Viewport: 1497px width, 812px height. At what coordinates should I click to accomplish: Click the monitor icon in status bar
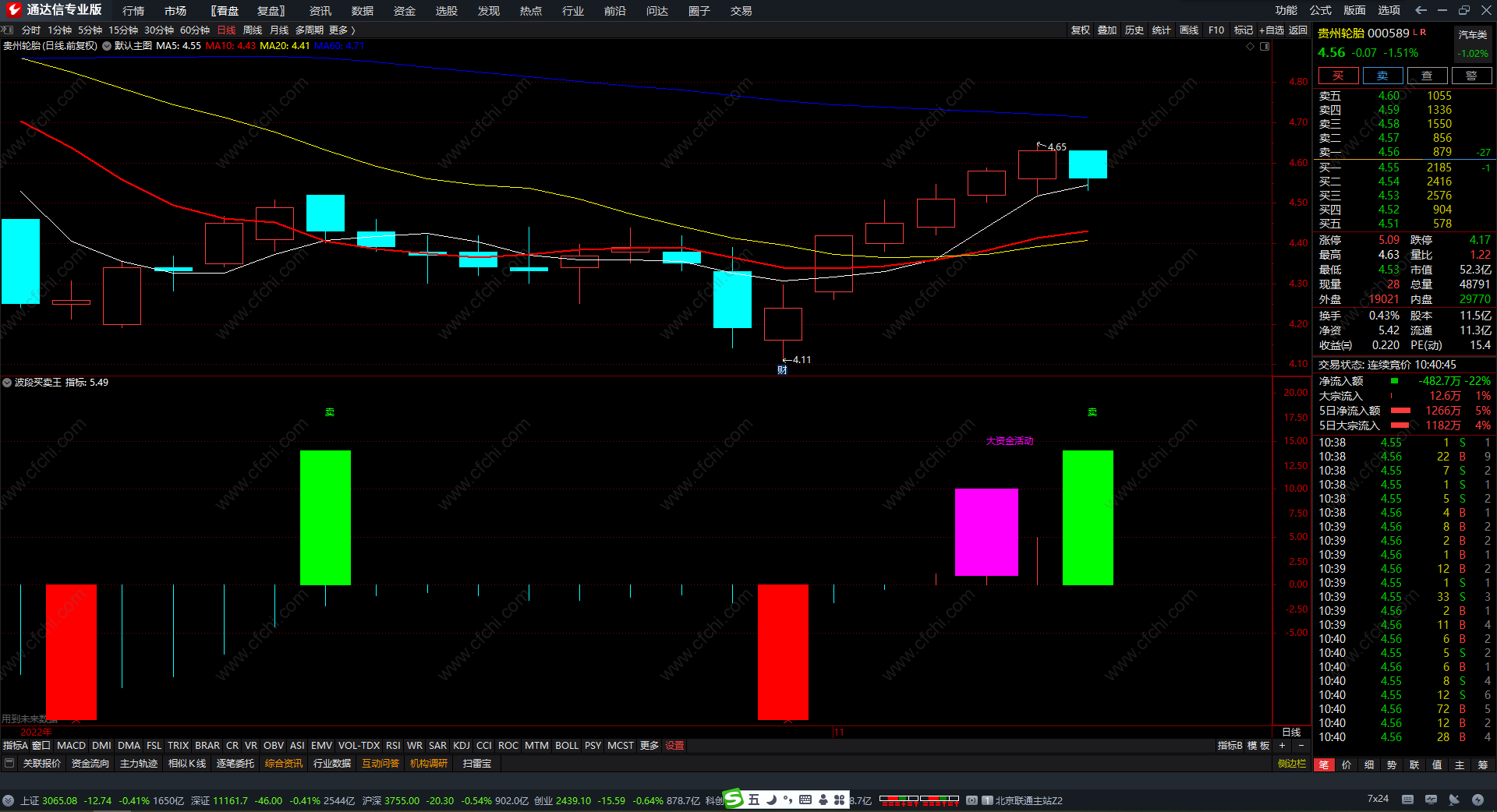click(x=1431, y=800)
